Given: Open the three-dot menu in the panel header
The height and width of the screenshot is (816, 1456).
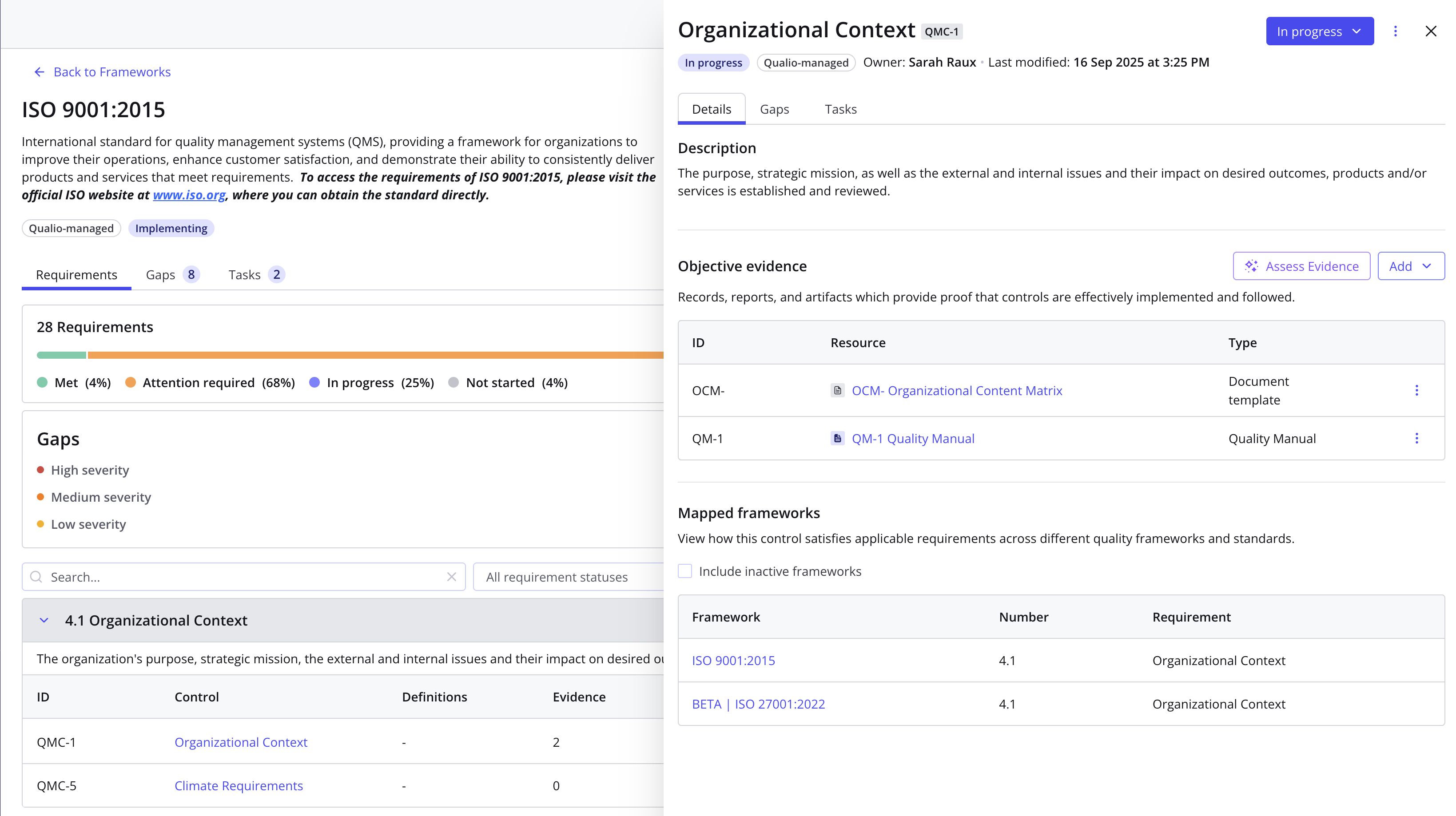Looking at the screenshot, I should [x=1396, y=31].
